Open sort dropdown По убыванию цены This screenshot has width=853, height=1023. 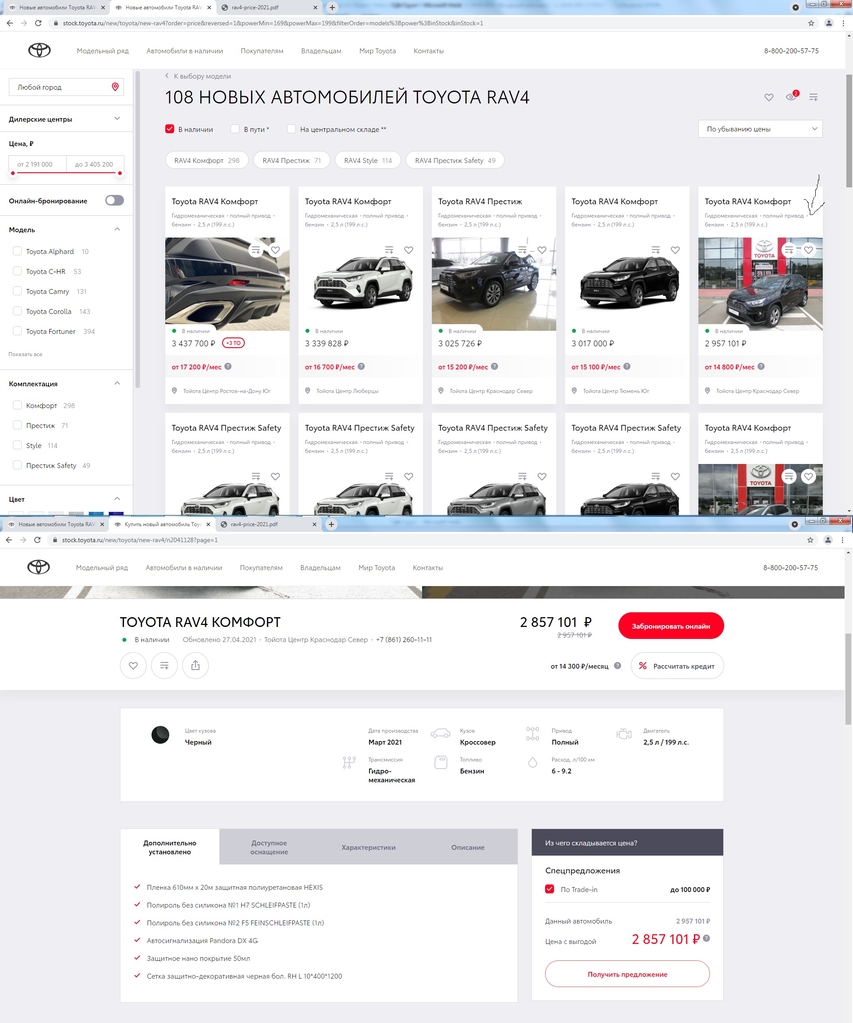[x=760, y=129]
